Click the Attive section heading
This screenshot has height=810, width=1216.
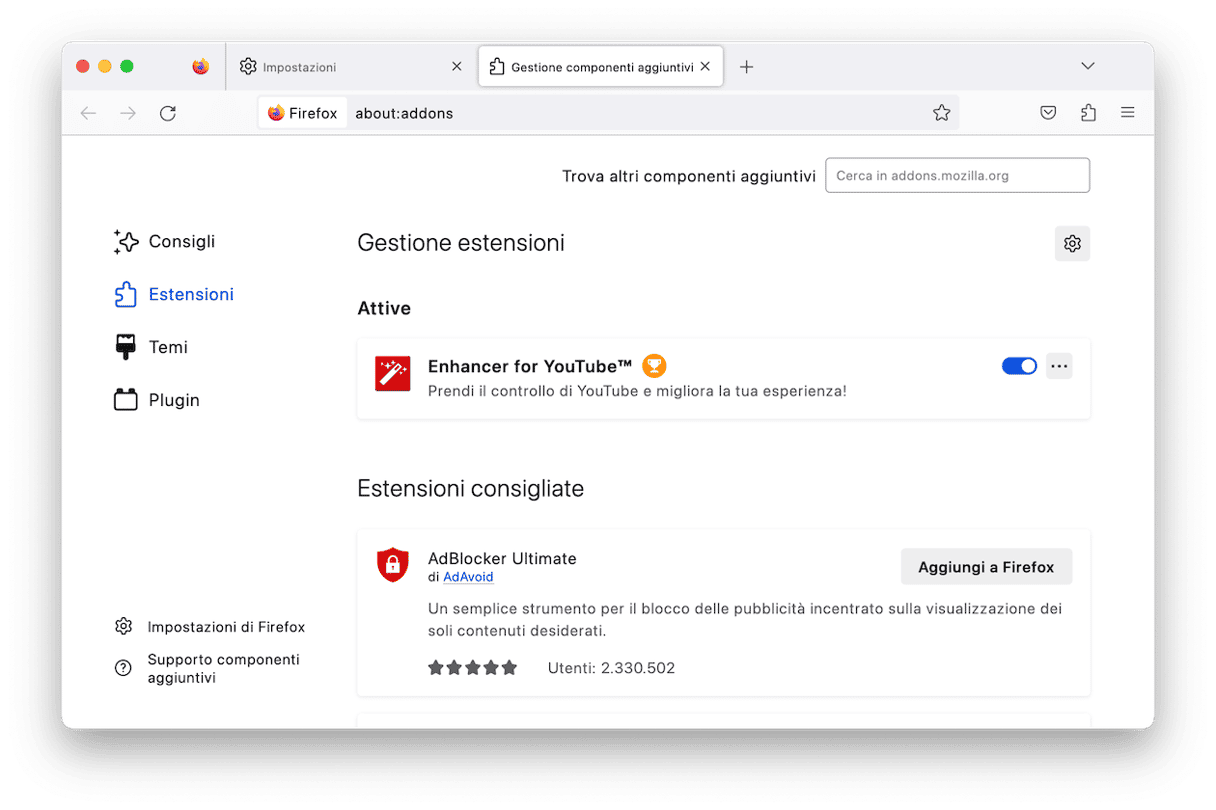pos(384,309)
